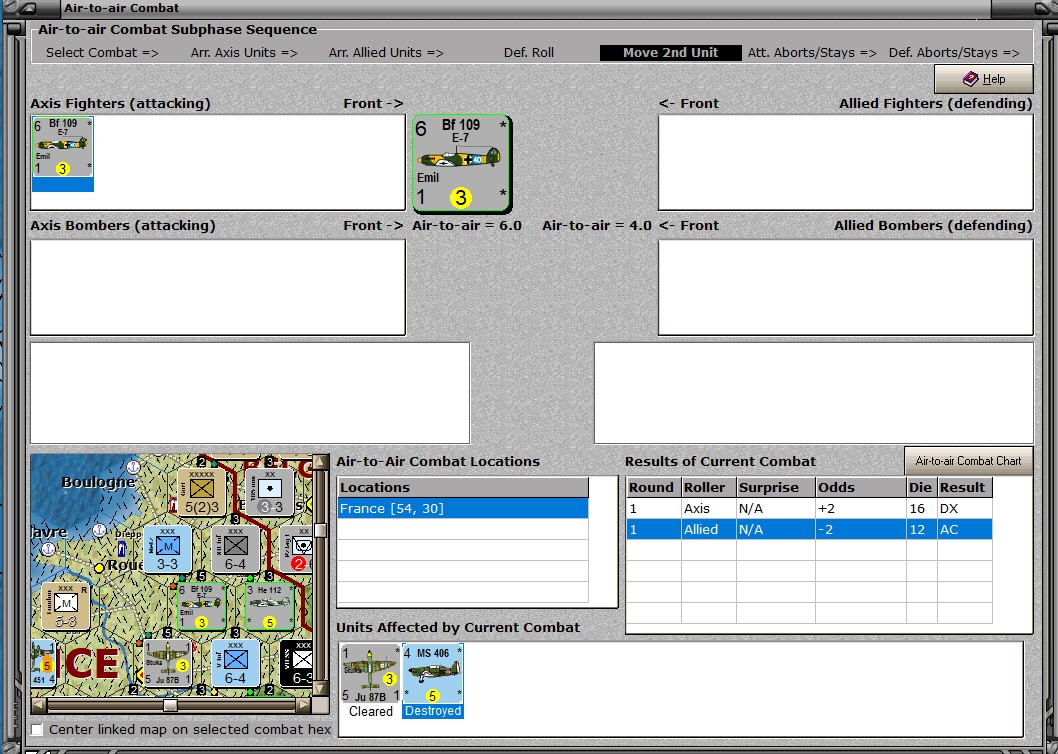Click the Att. Aborts/Stays subphase step
The image size is (1058, 754).
pyautogui.click(x=812, y=53)
